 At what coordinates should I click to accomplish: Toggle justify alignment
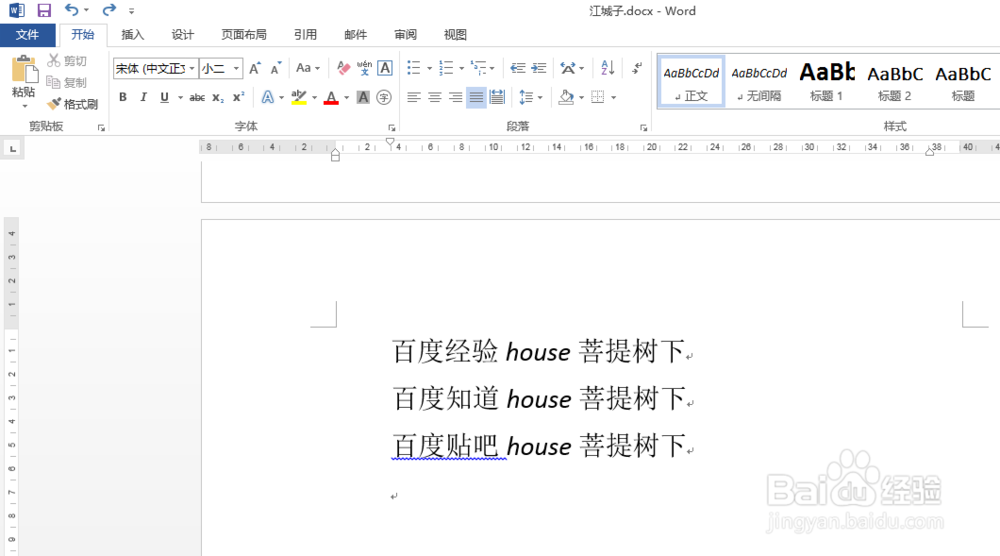[476, 98]
